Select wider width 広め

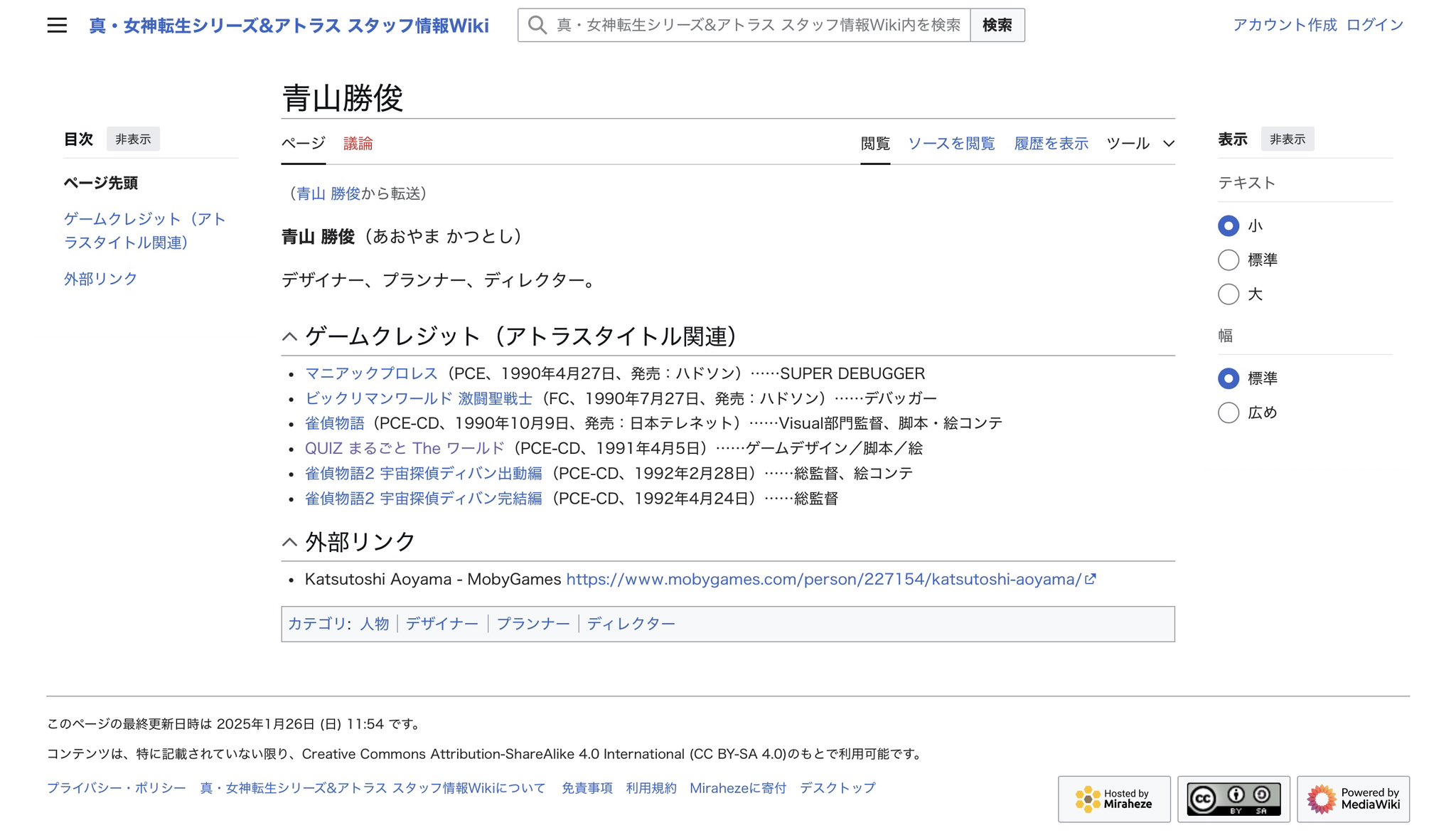pyautogui.click(x=1228, y=413)
